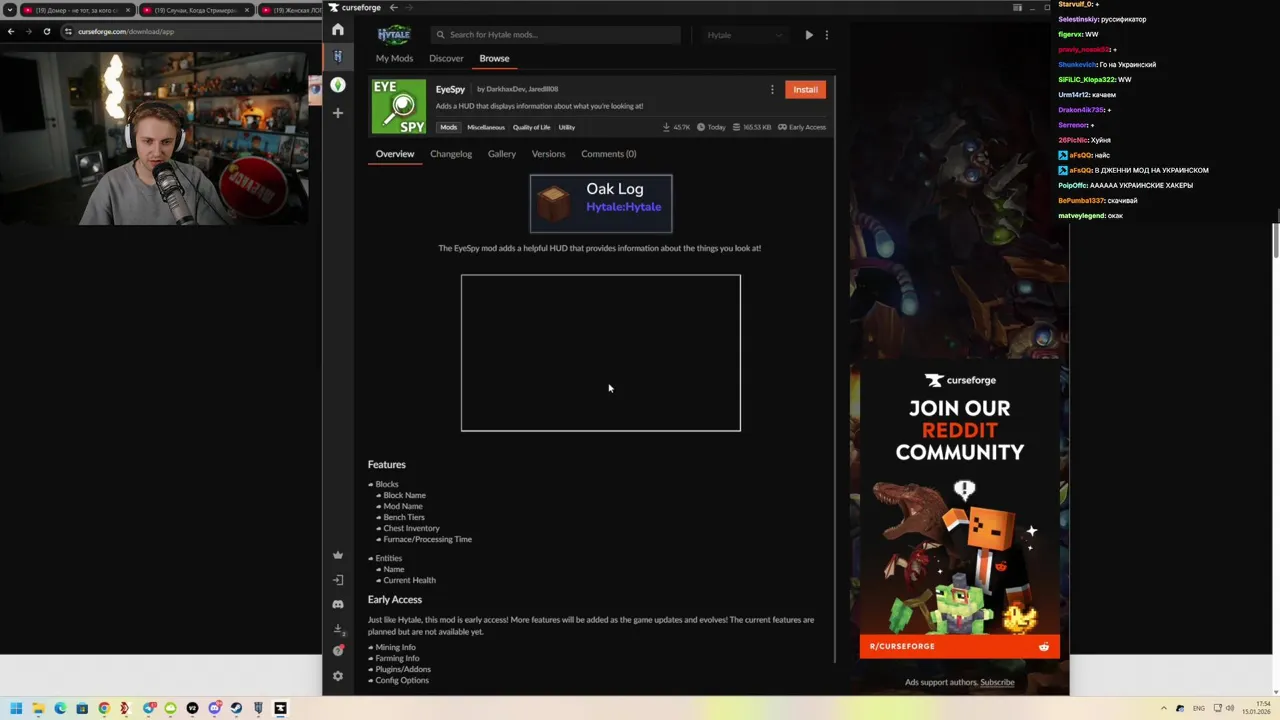Open EyeSpy mod options three-dot menu
The width and height of the screenshot is (1280, 720).
(x=772, y=90)
